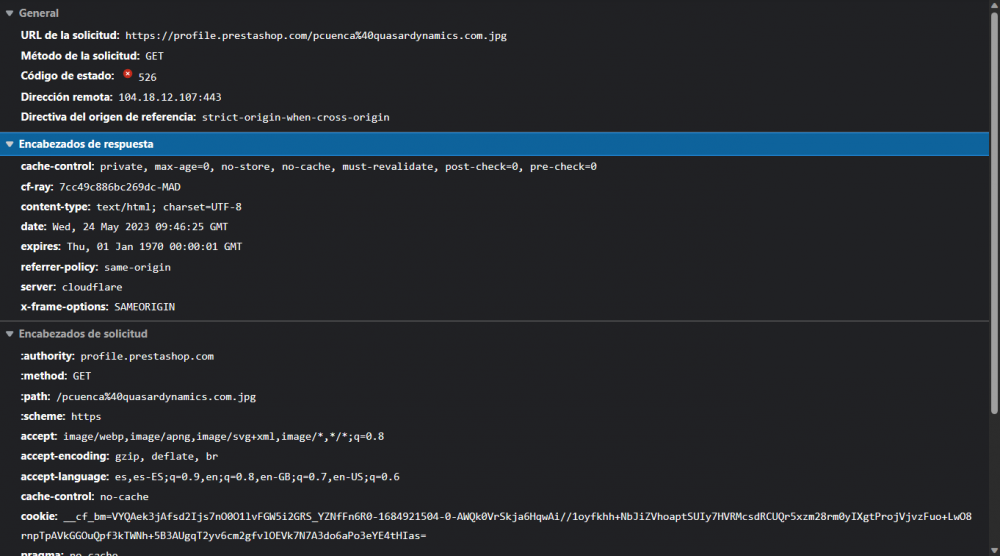Select remote address '104.18.12.107:443'
The image size is (1000, 556).
170,98
